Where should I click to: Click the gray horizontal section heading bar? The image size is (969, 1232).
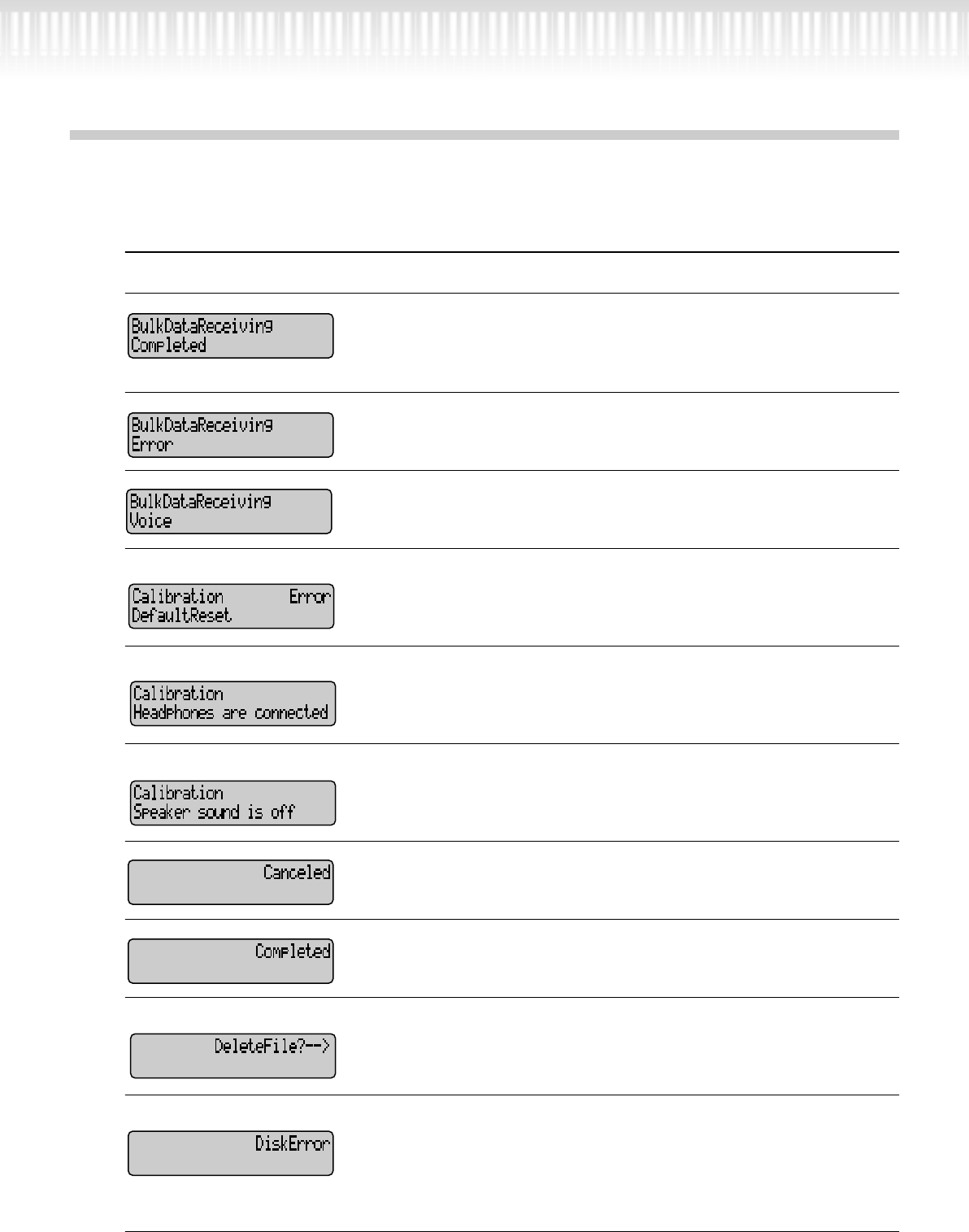pyautogui.click(x=484, y=135)
